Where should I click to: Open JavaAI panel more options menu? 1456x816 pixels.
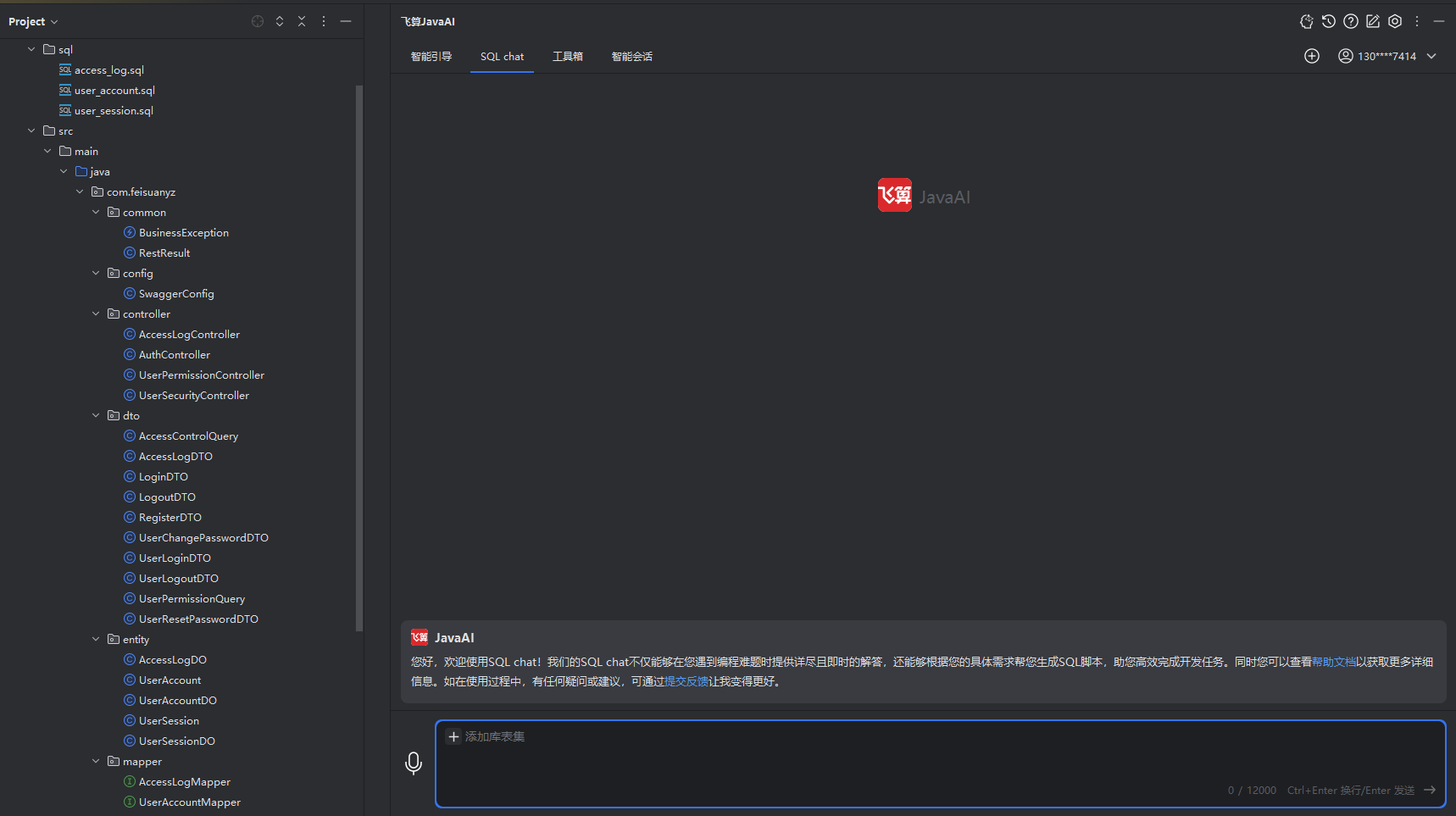click(x=1416, y=21)
